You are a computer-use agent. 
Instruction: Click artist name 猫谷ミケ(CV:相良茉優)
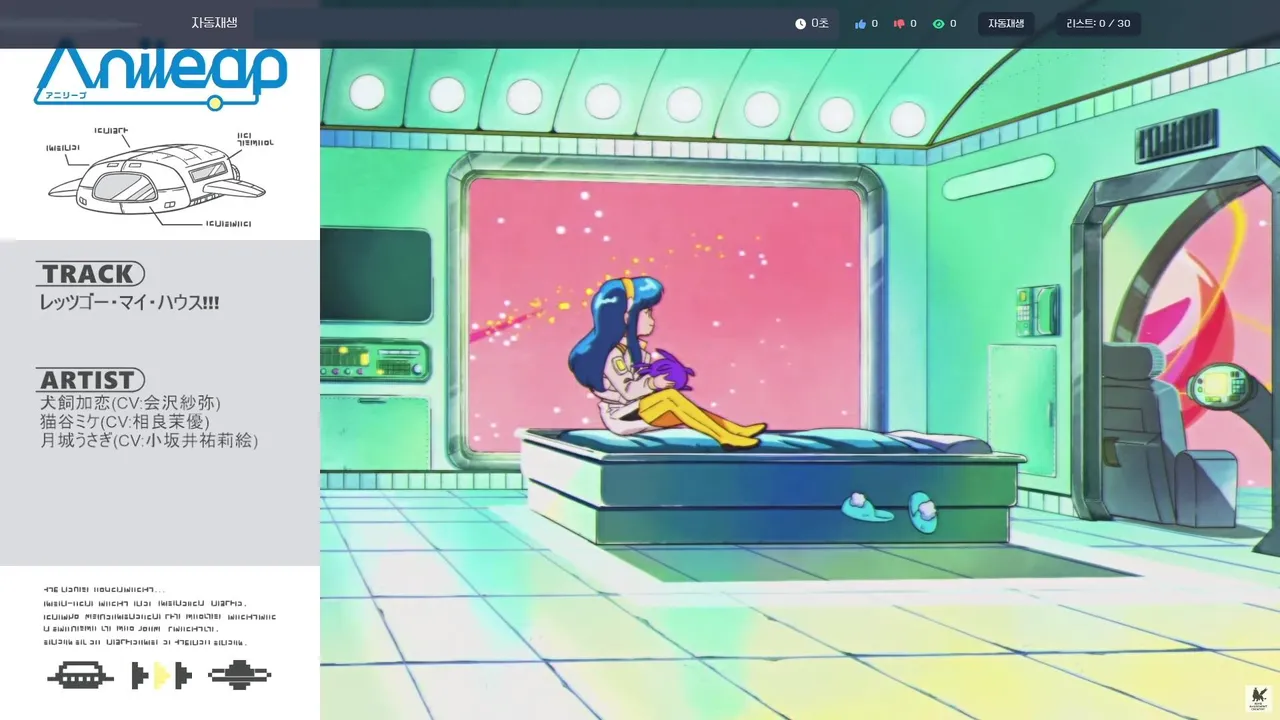tap(125, 422)
